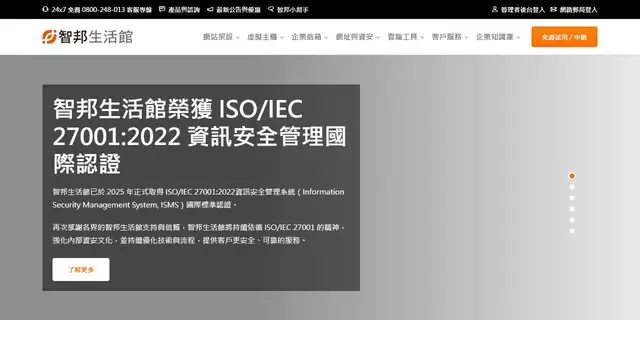Expand the 企業信箱 dropdown menu

(310, 37)
